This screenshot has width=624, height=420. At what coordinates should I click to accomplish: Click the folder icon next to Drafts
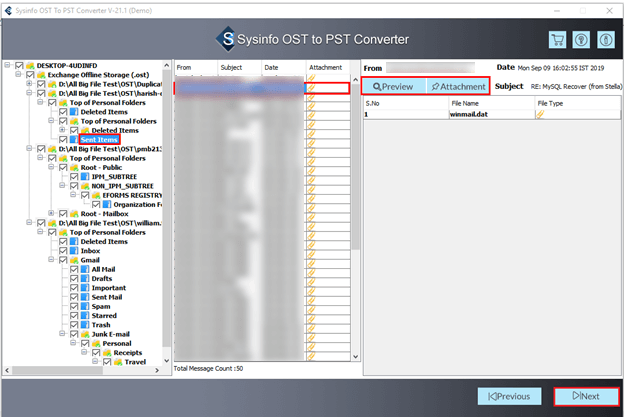[x=85, y=279]
